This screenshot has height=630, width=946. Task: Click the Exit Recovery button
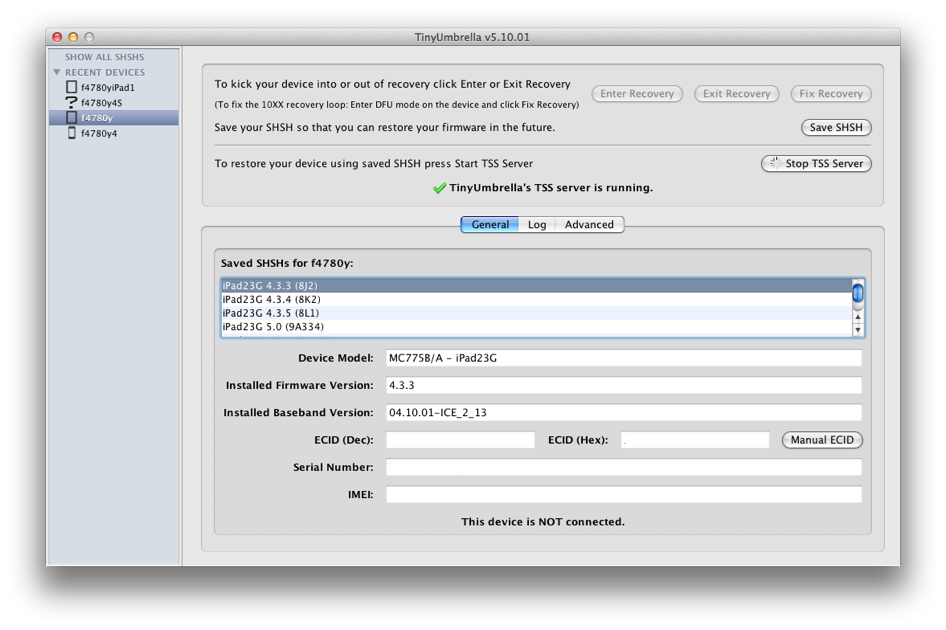[736, 94]
